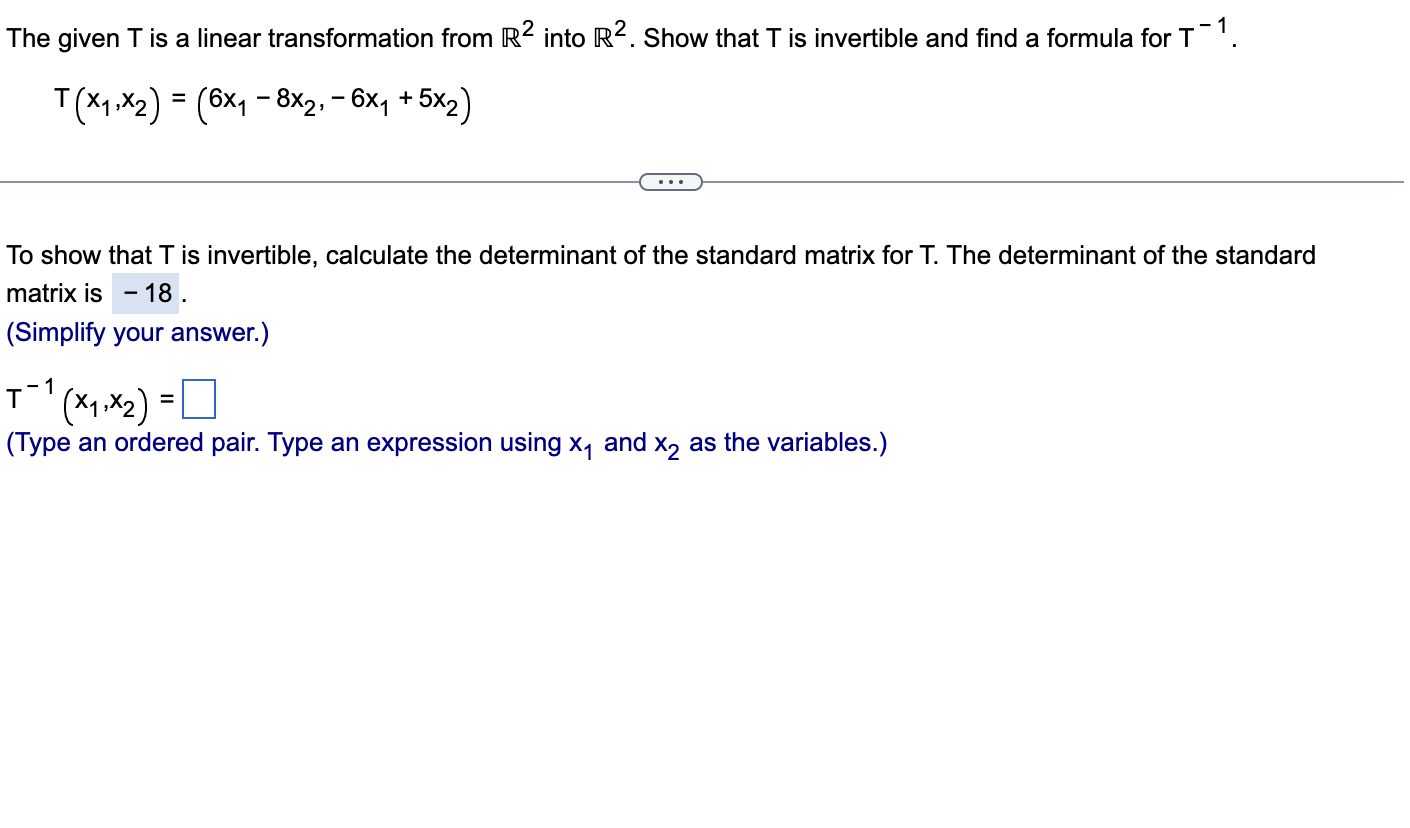Click the highlighted determinant answer −18
The height and width of the screenshot is (828, 1410).
[x=146, y=293]
